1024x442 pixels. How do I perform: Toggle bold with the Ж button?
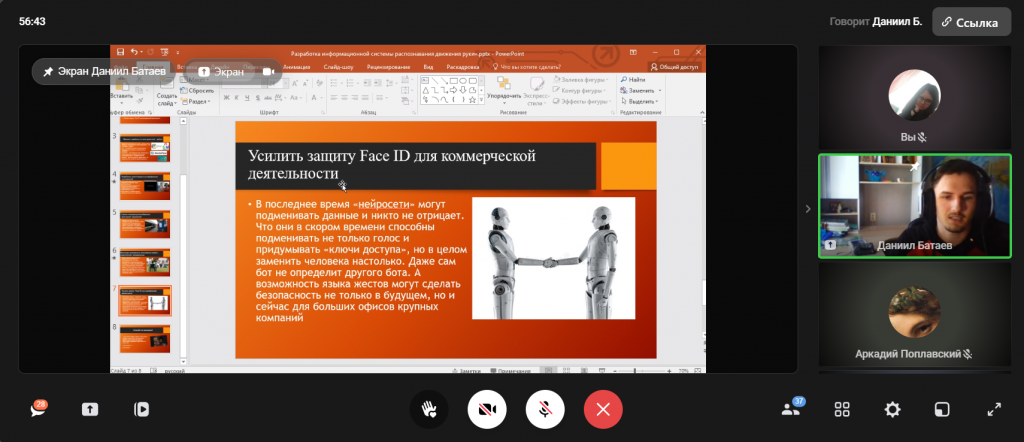click(x=227, y=97)
